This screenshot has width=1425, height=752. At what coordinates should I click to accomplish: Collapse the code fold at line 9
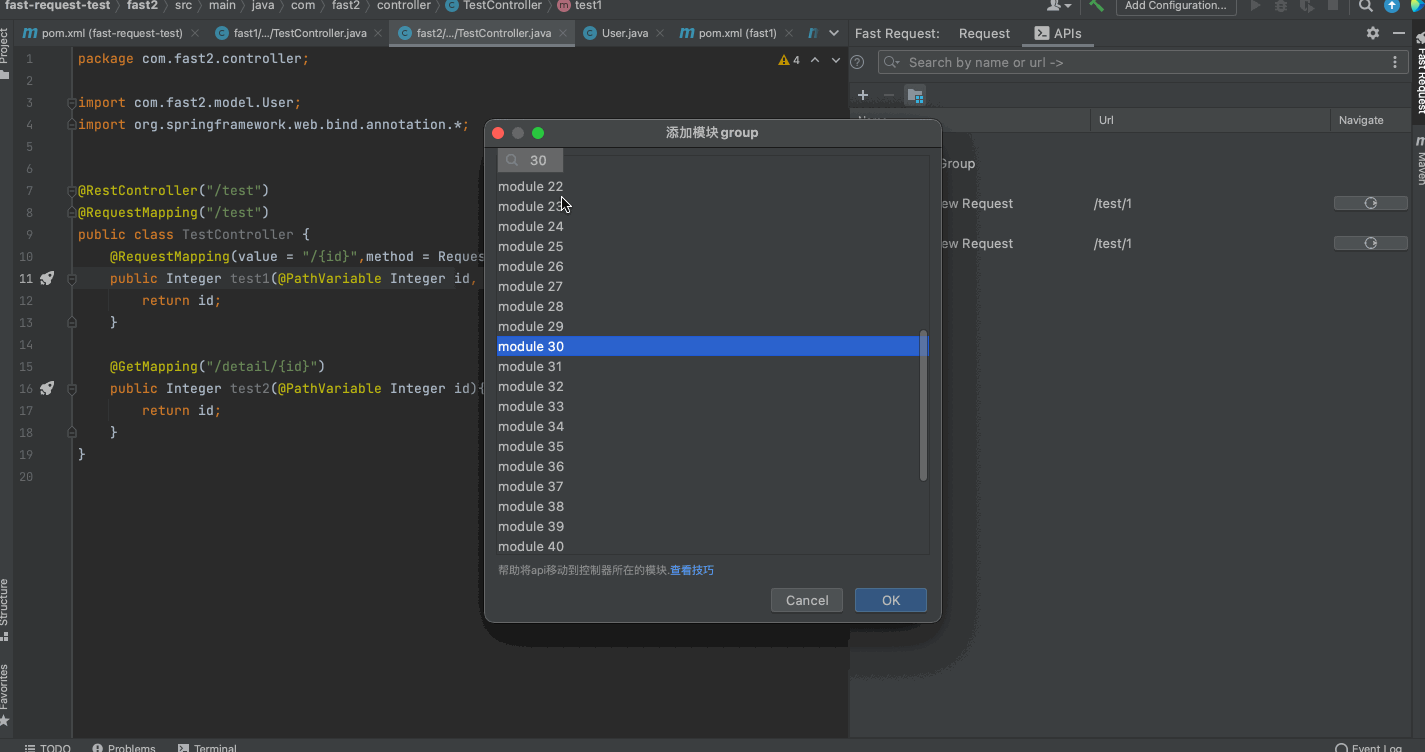click(72, 235)
